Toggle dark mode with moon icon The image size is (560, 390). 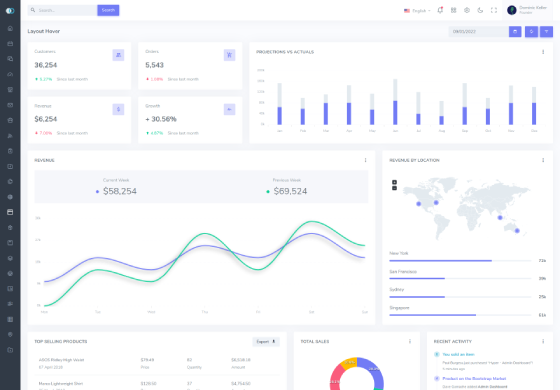pyautogui.click(x=480, y=10)
